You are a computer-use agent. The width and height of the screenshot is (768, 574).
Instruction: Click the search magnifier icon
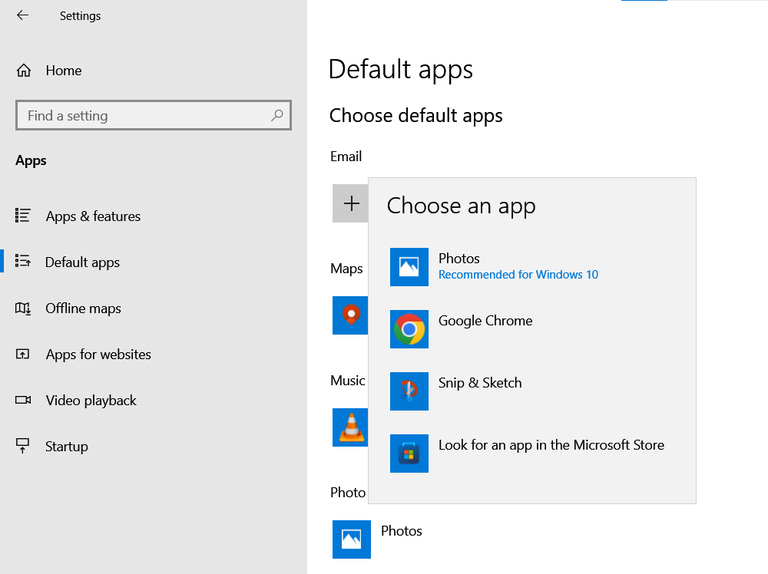click(x=277, y=116)
